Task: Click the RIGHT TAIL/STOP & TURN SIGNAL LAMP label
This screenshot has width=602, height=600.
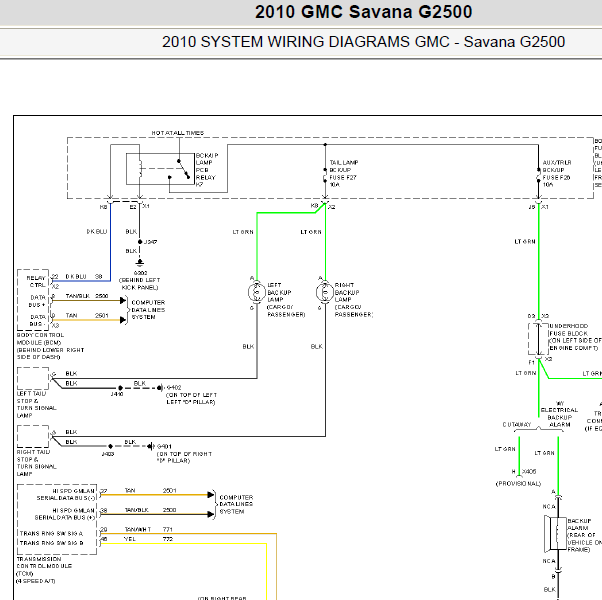Action: [36, 463]
